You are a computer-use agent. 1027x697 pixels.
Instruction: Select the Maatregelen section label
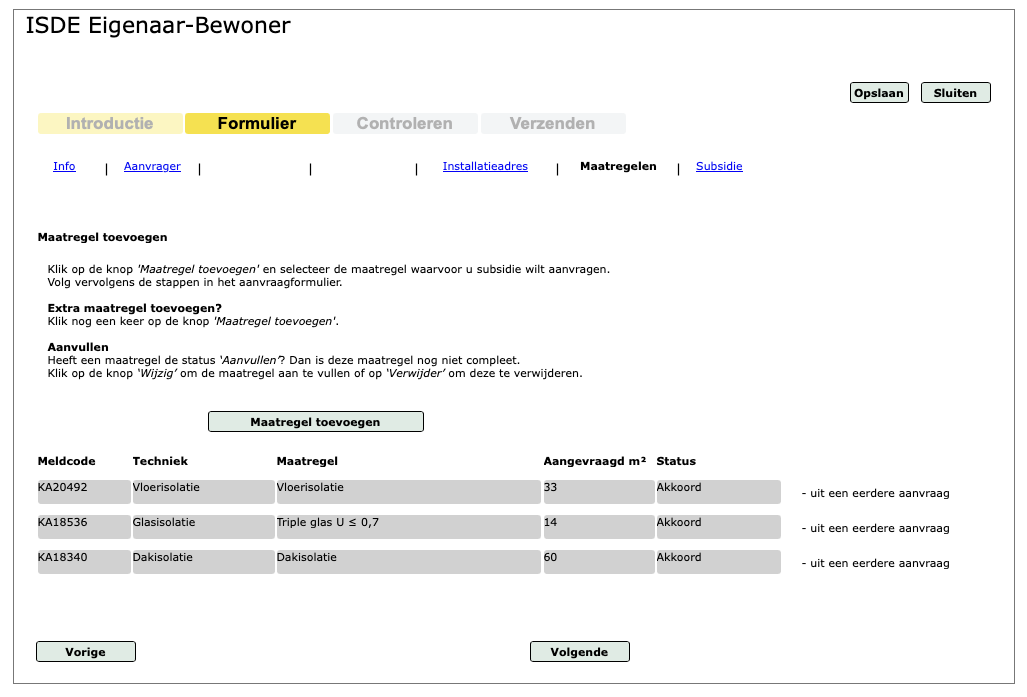[618, 167]
